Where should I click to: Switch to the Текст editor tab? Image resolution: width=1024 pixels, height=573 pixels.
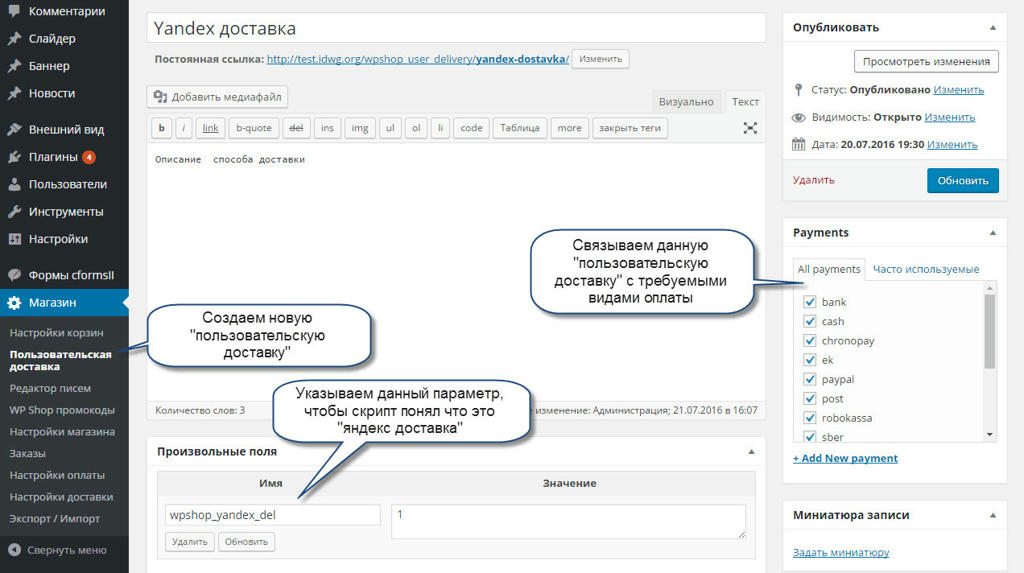pos(745,101)
